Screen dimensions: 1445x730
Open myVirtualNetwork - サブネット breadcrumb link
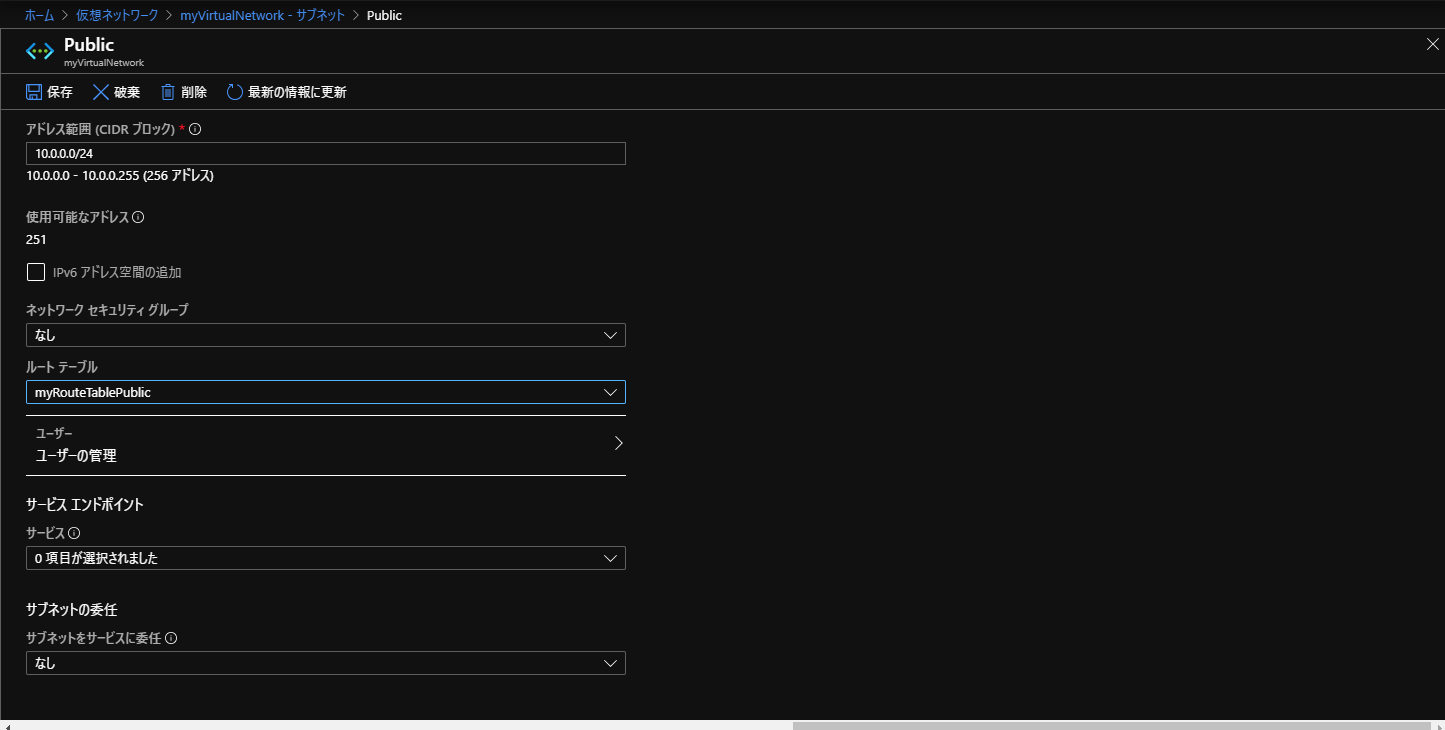tap(262, 15)
